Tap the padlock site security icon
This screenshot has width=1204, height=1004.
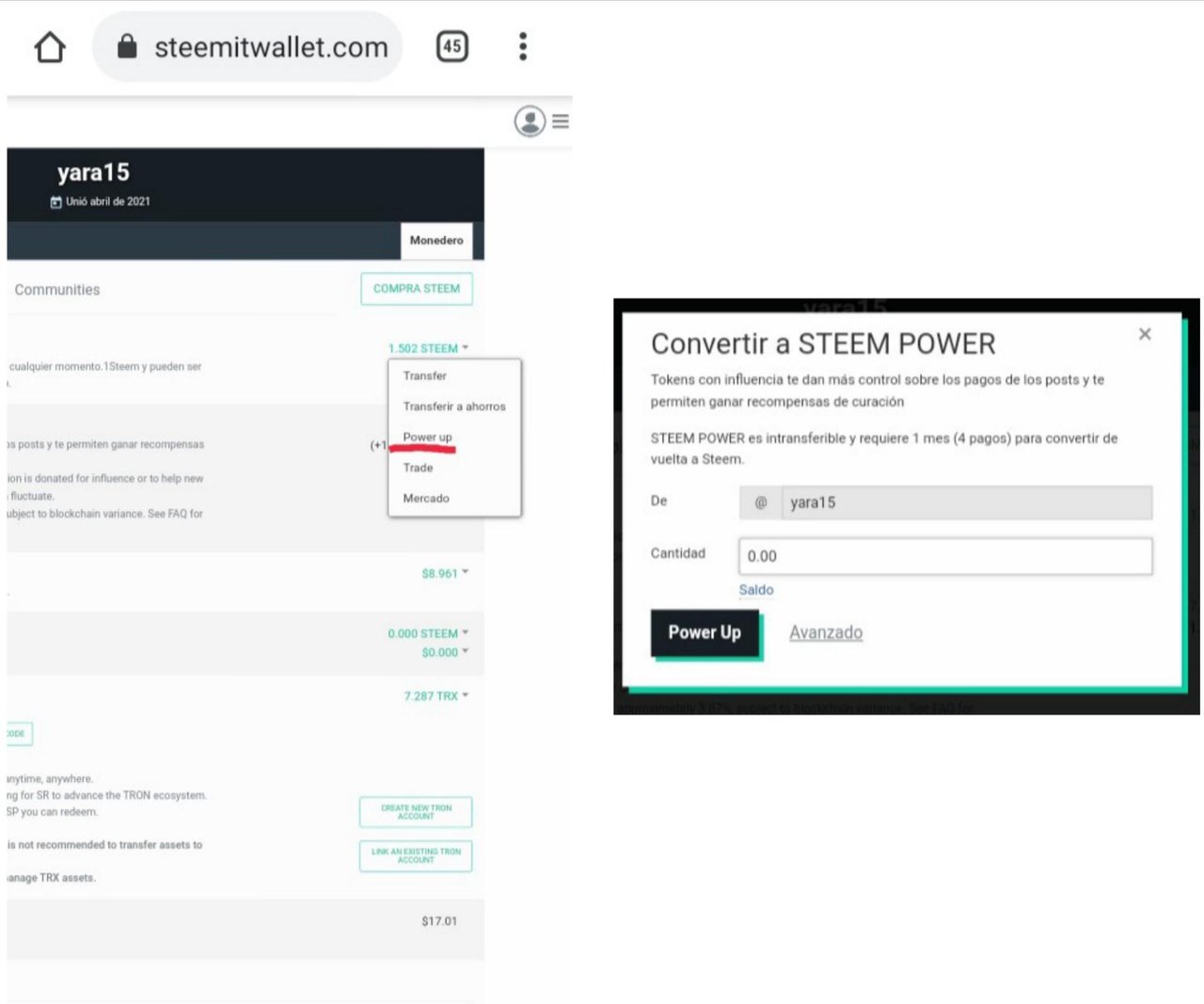[x=127, y=46]
